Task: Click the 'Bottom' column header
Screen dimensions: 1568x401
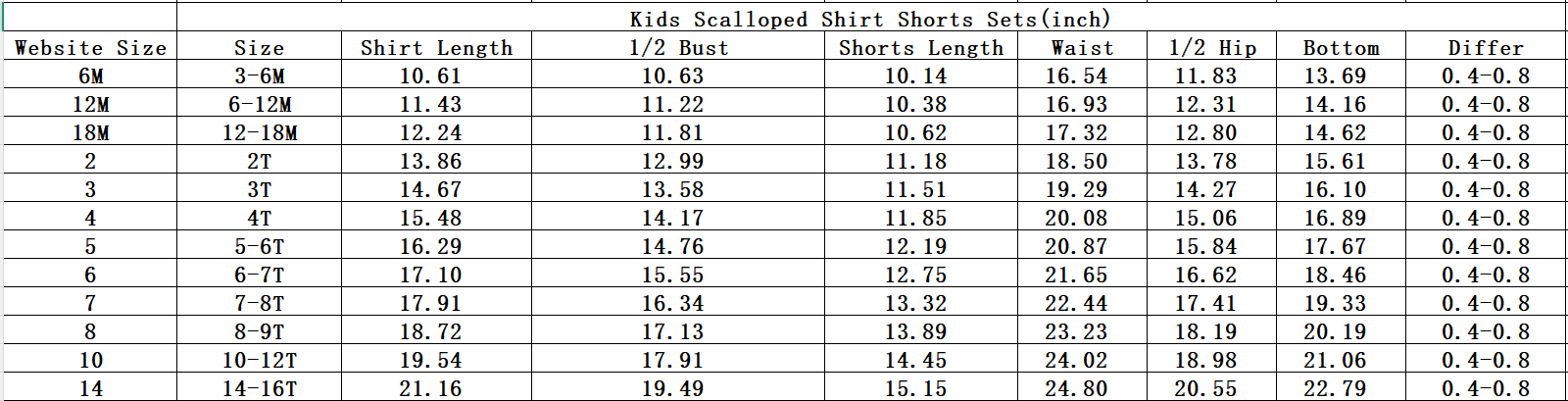Action: pos(1341,47)
